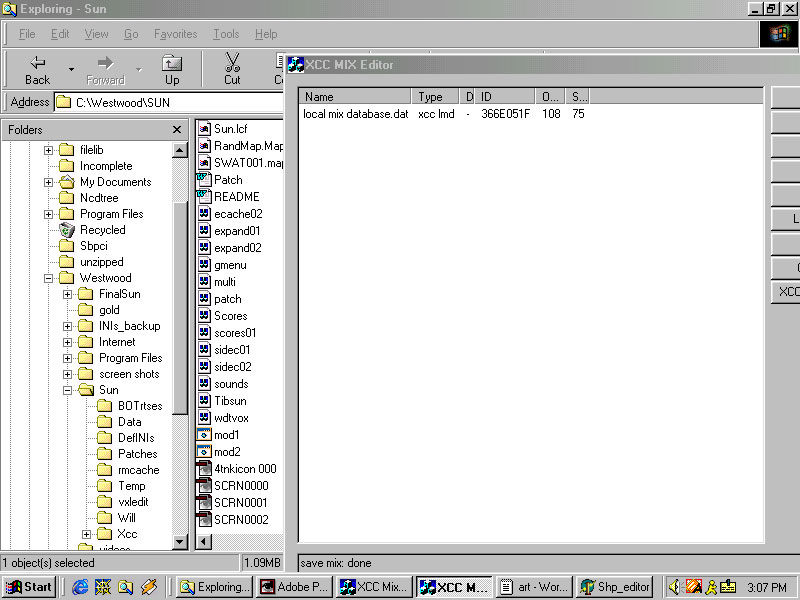The width and height of the screenshot is (800, 600).
Task: Open the View menu
Action: (x=96, y=34)
